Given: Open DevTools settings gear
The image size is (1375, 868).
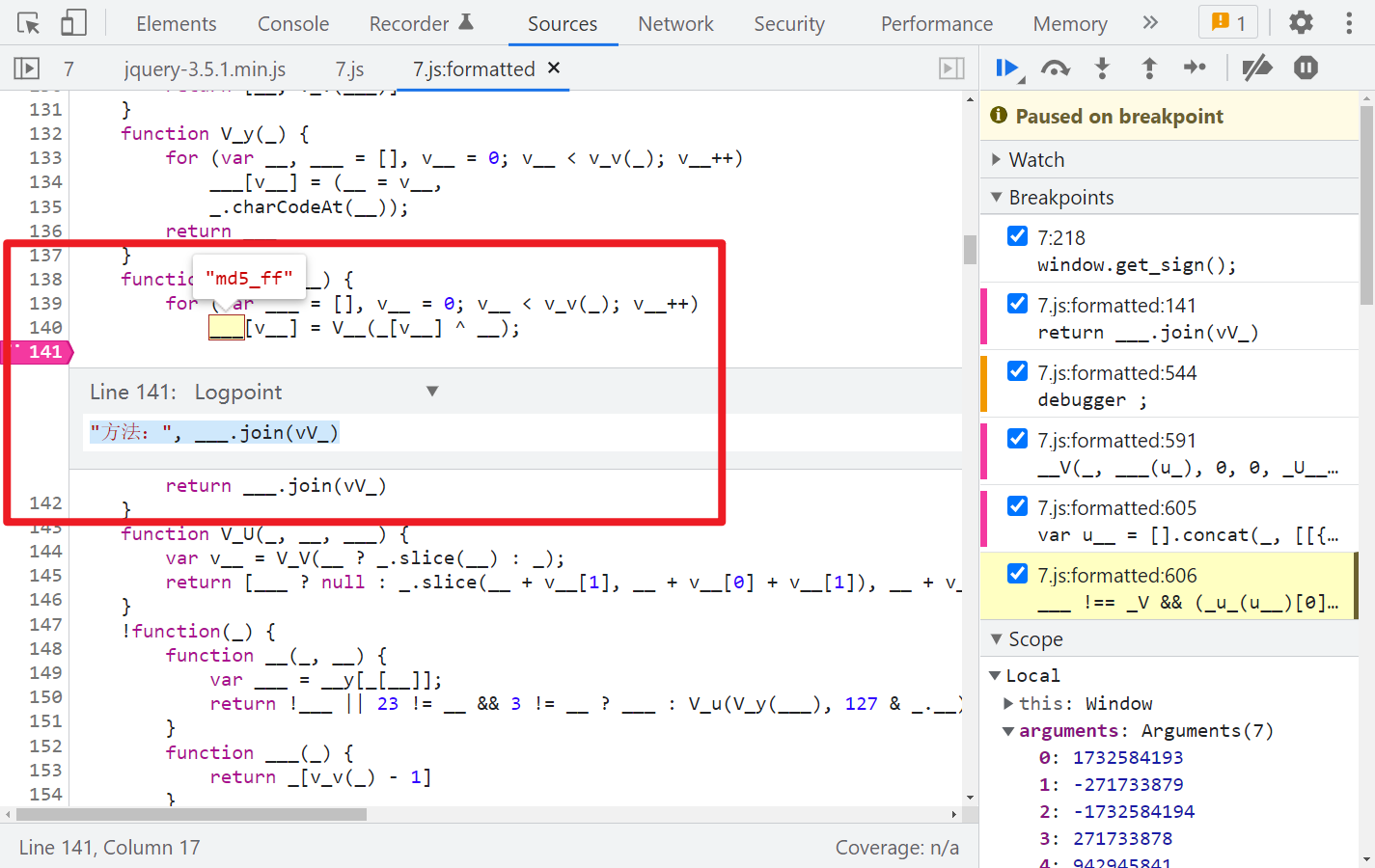Looking at the screenshot, I should (x=1301, y=22).
